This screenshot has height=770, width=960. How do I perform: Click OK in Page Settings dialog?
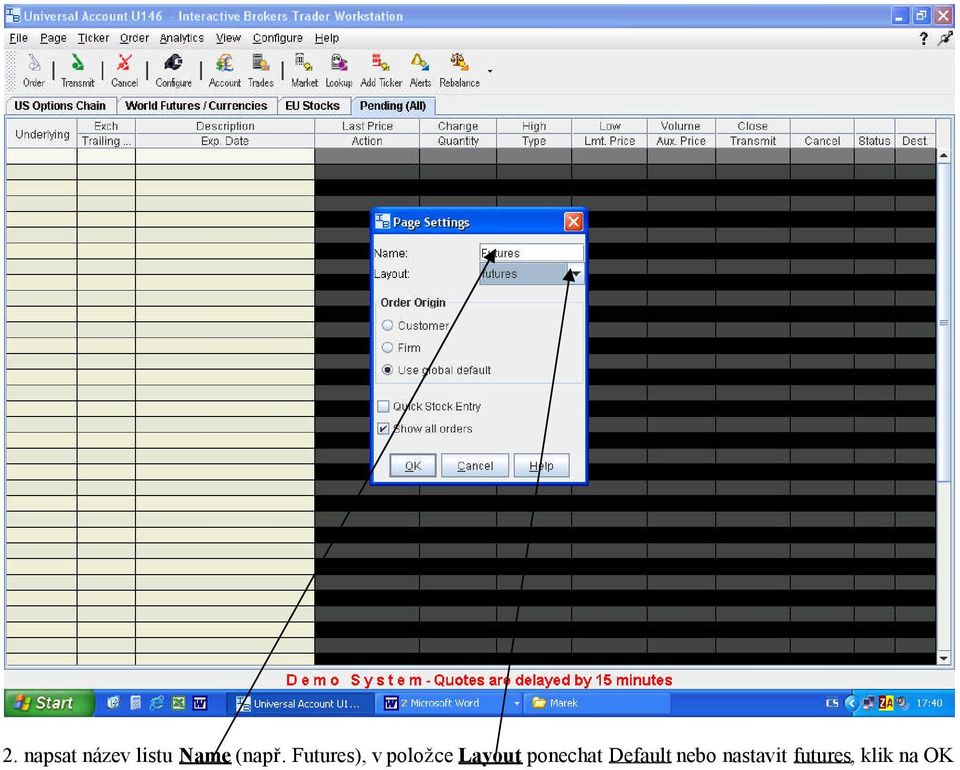pos(413,466)
